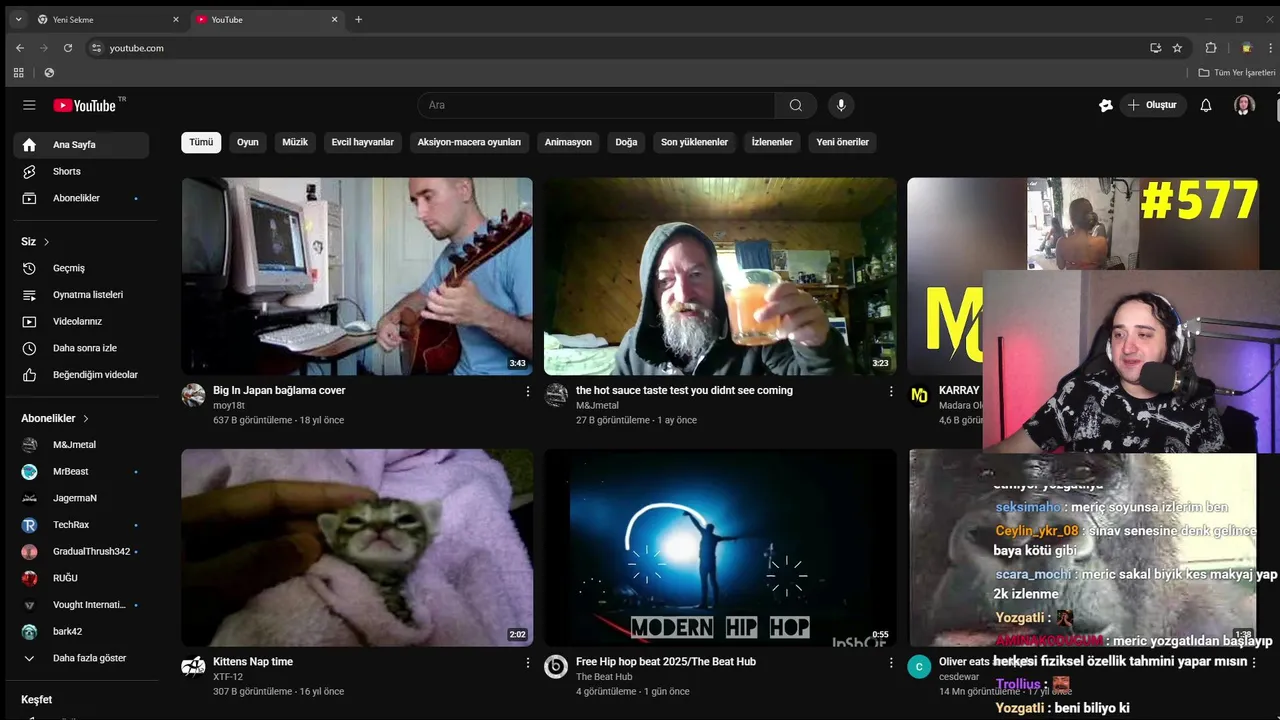1280x720 pixels.
Task: Play hot sauce taste test thumbnail
Action: coord(720,276)
